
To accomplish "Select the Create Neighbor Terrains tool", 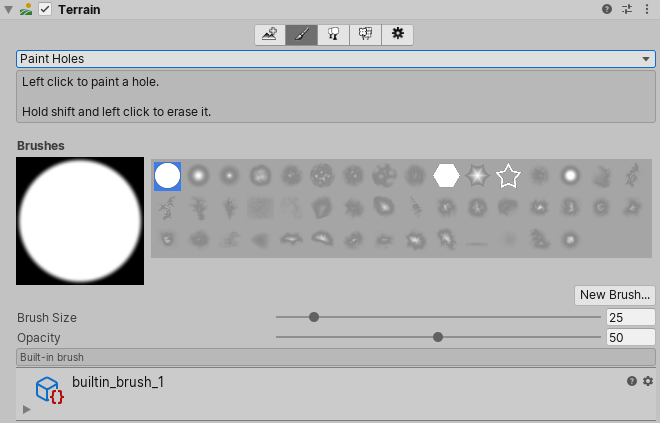I will [x=270, y=34].
